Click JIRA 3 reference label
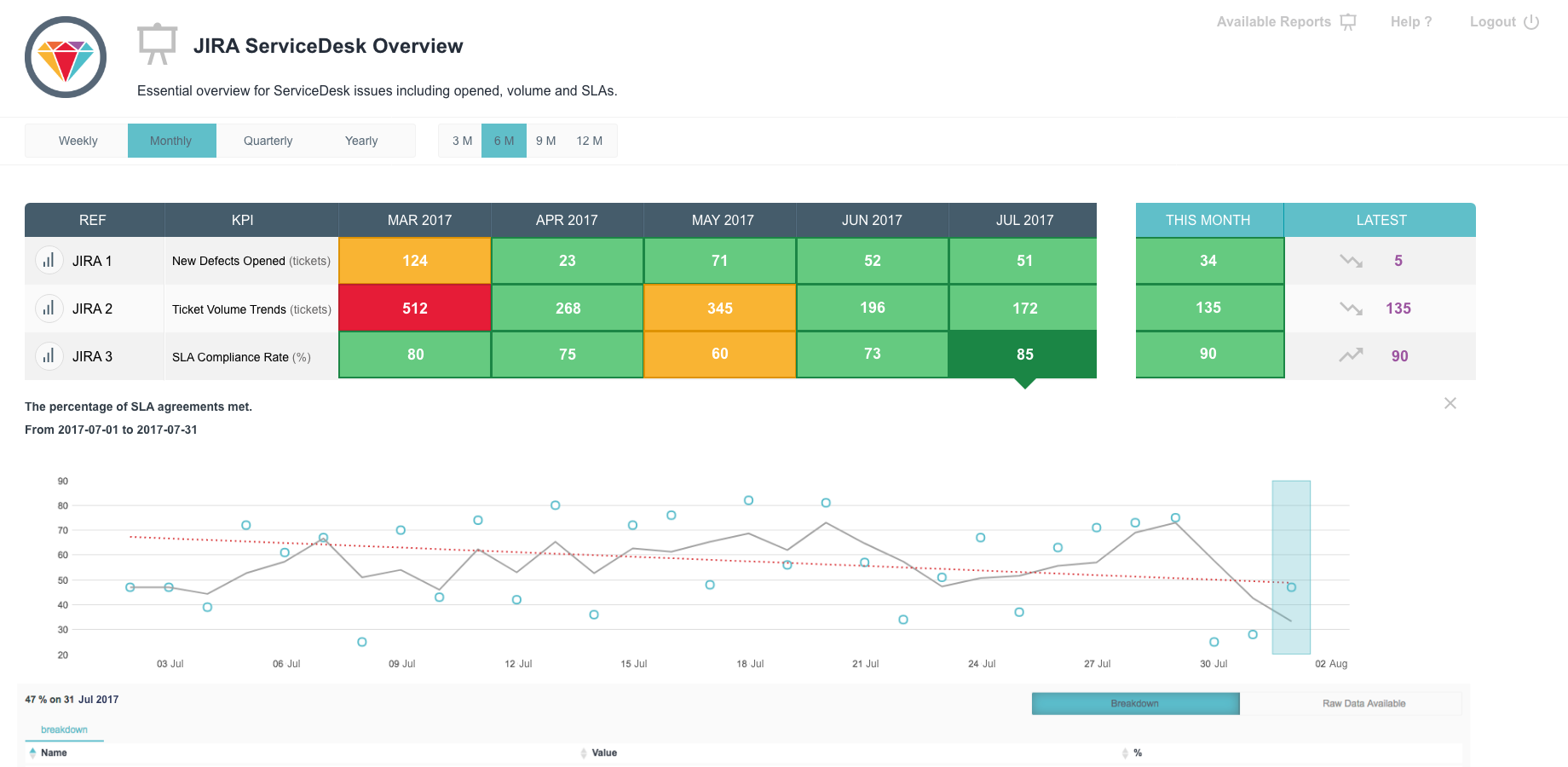 click(x=92, y=356)
